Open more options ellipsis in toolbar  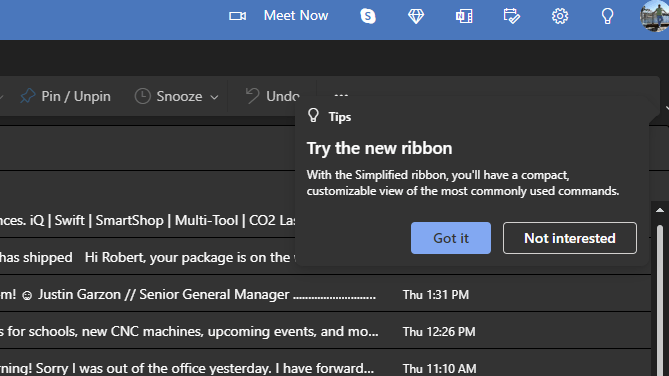point(341,95)
